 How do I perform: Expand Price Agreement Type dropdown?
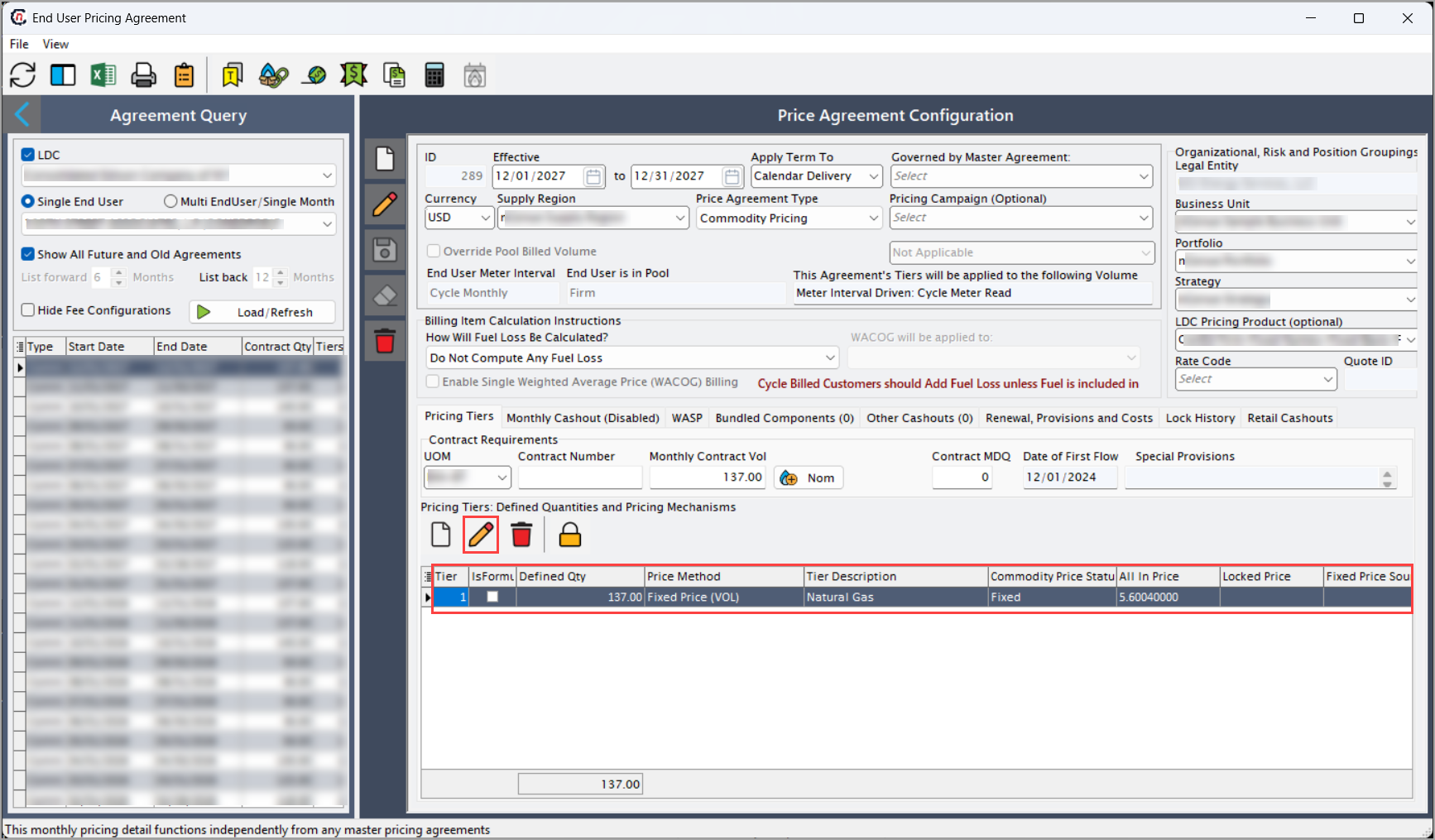873,218
